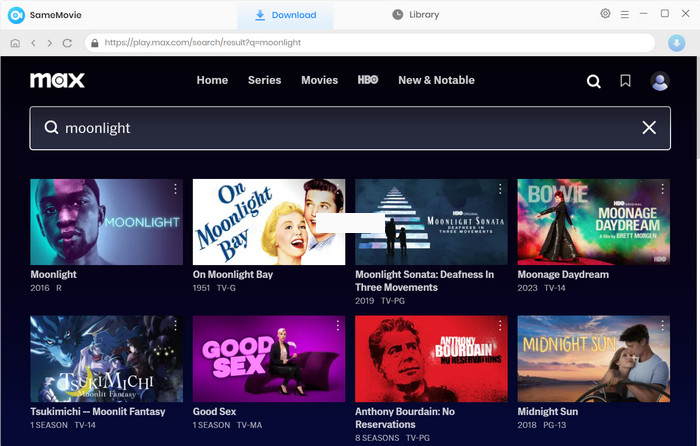
Task: Click the Good Sex title
Action: [214, 412]
